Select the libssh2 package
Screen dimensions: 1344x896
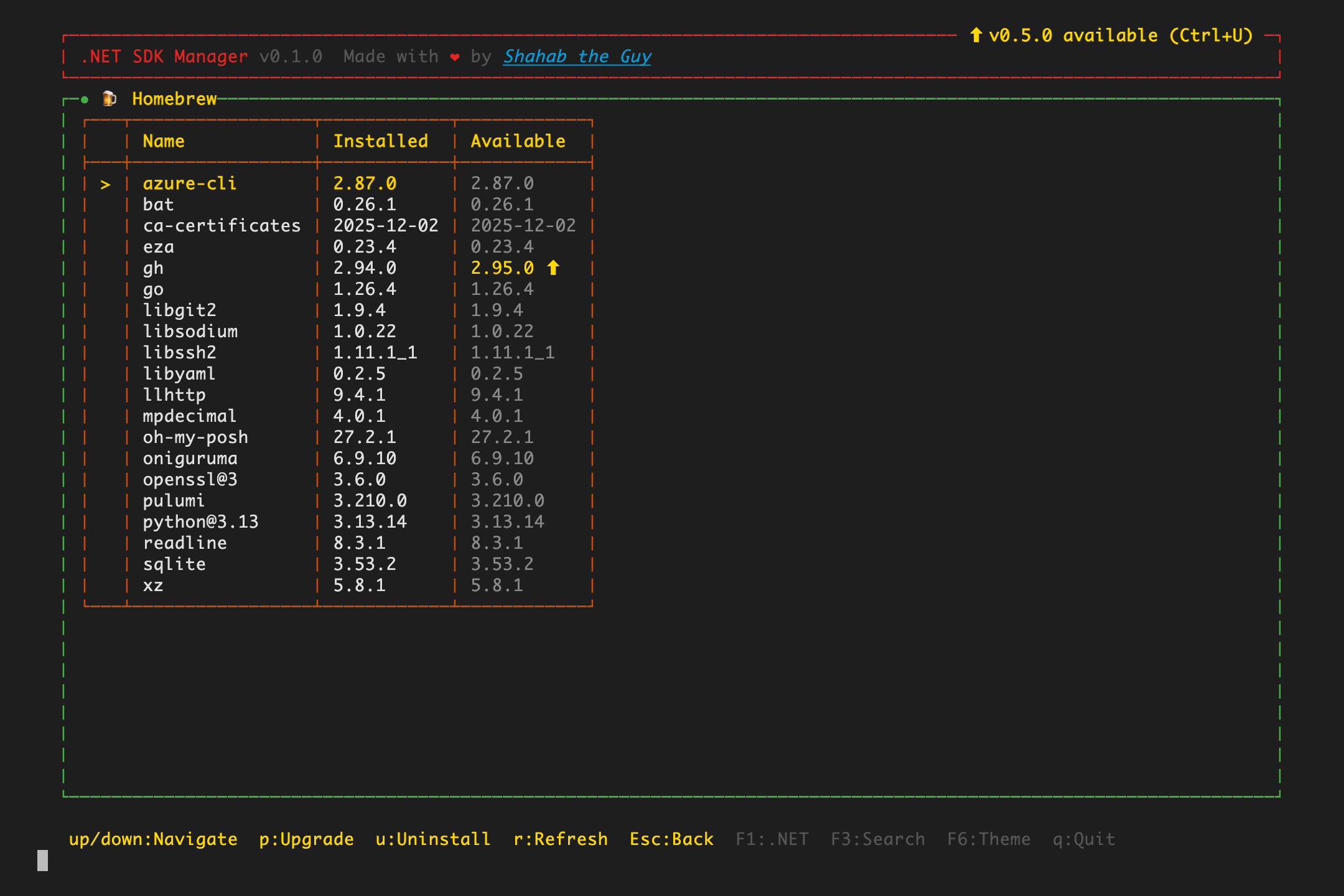point(179,353)
